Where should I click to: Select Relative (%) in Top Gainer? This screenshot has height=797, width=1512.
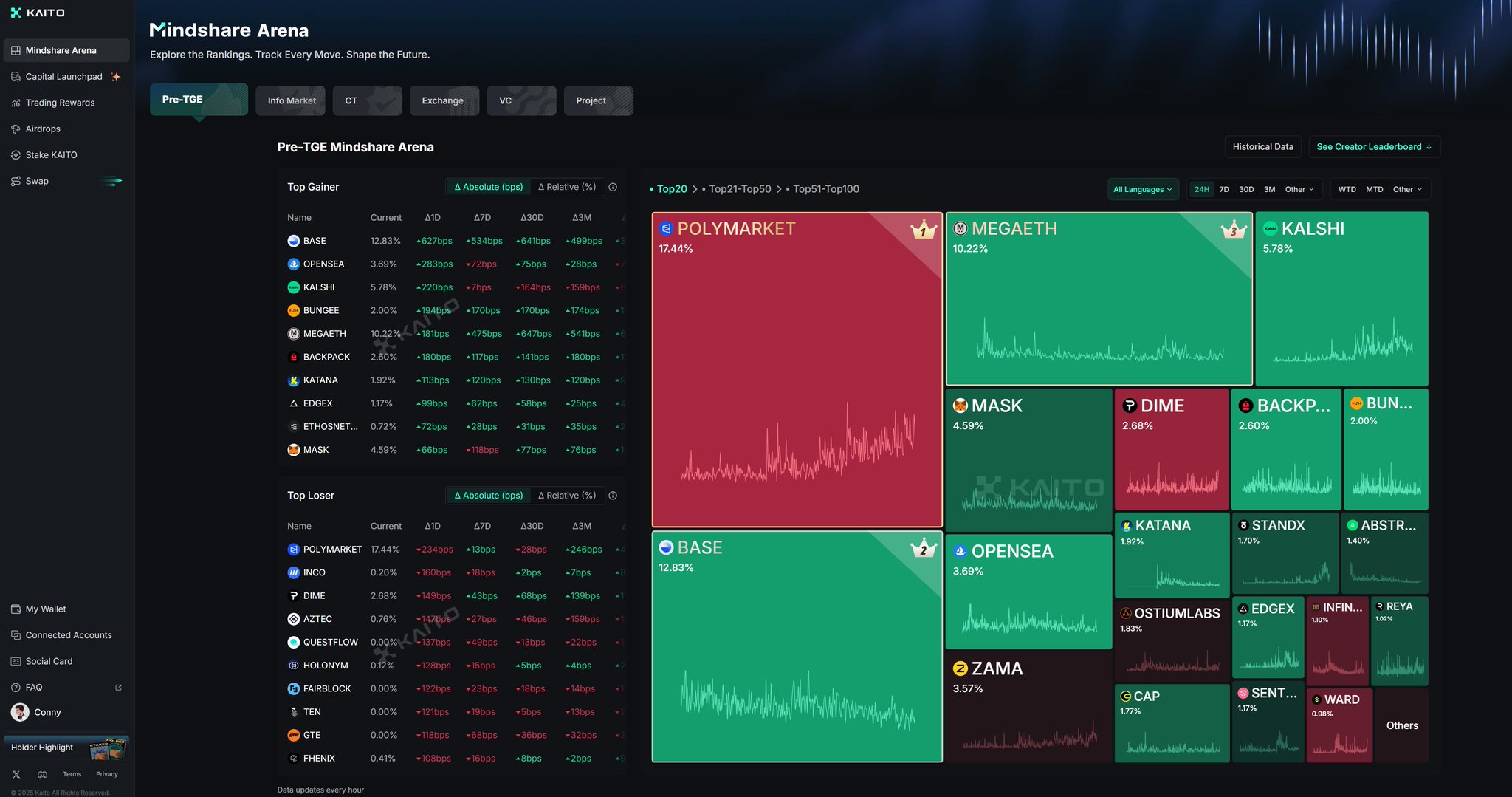pos(567,187)
